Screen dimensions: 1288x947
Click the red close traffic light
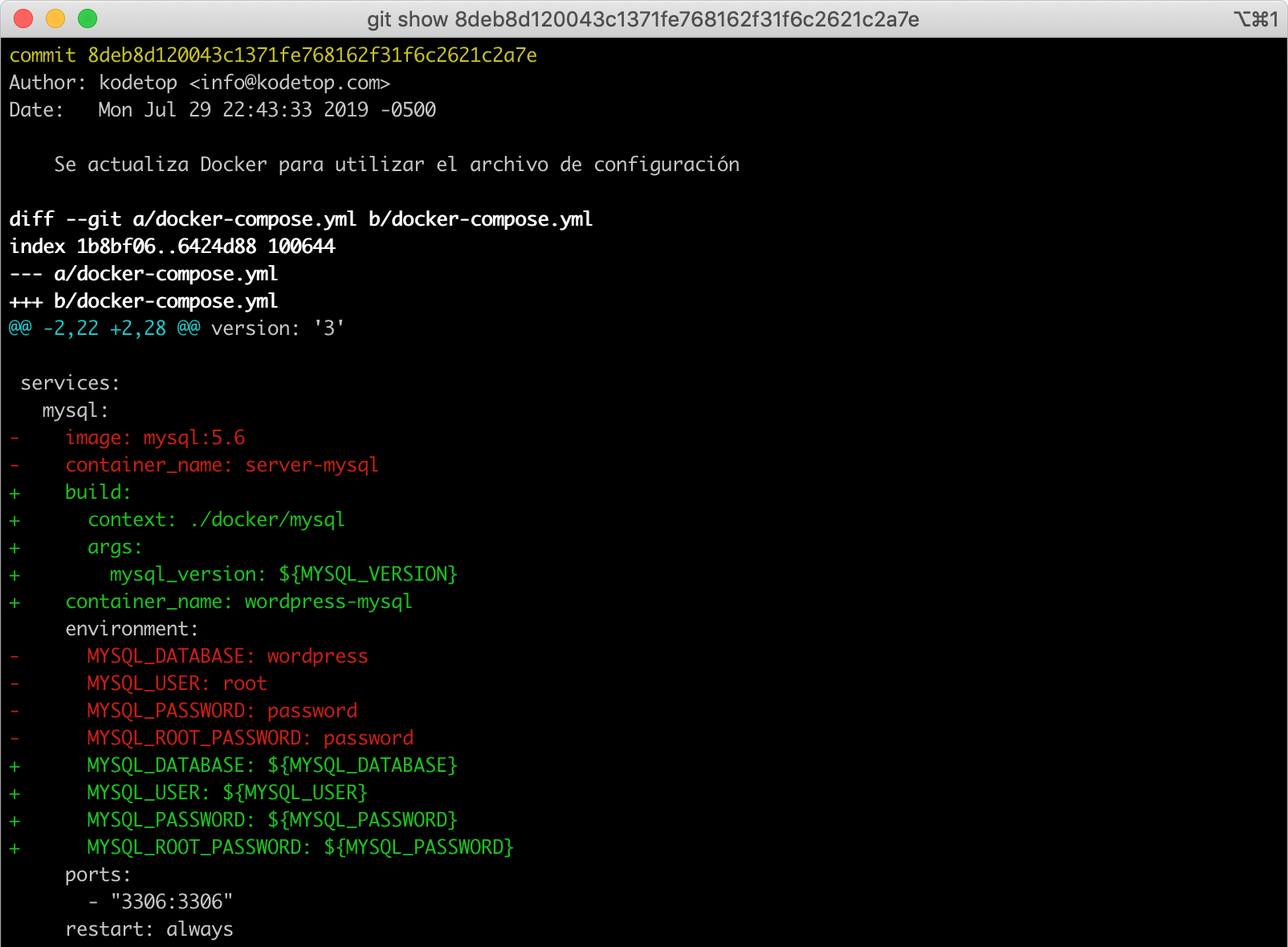pyautogui.click(x=22, y=18)
